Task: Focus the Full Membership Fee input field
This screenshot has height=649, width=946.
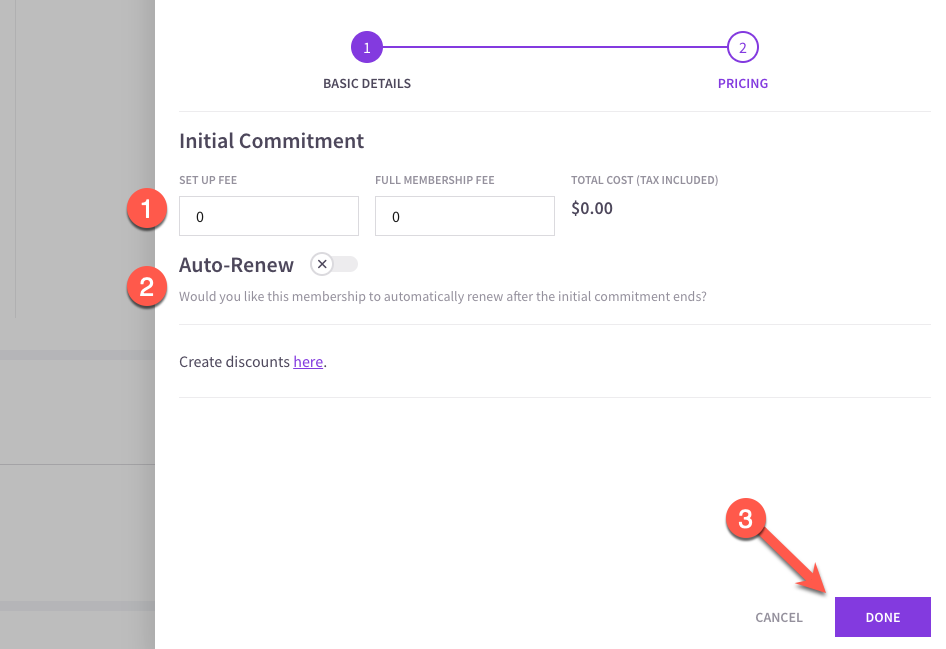Action: 465,216
